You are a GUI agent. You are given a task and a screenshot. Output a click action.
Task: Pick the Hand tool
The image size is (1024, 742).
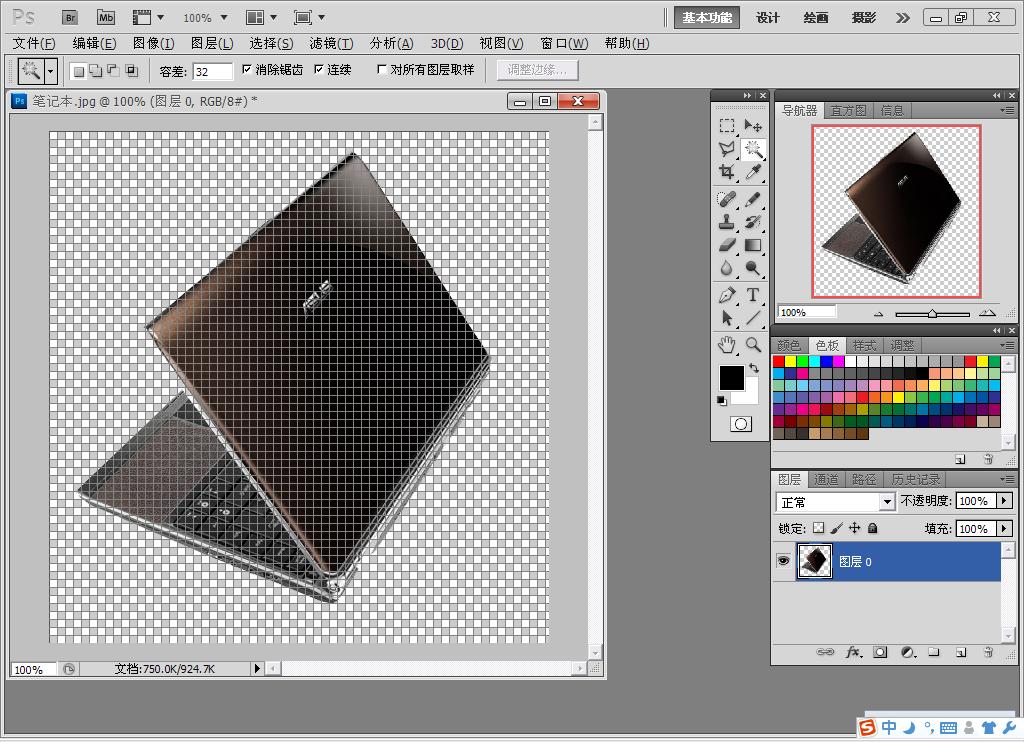(726, 344)
